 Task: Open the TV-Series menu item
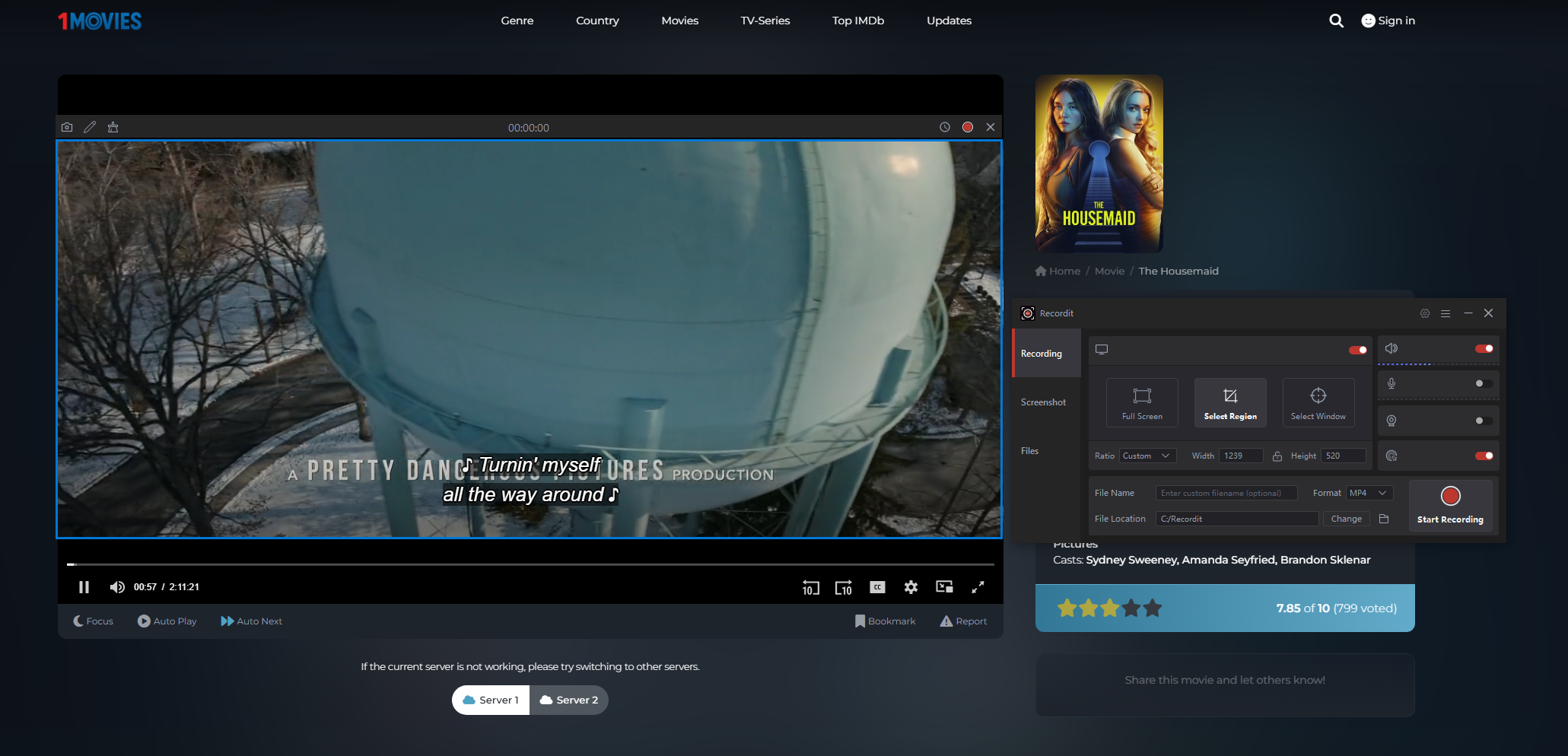[x=765, y=21]
